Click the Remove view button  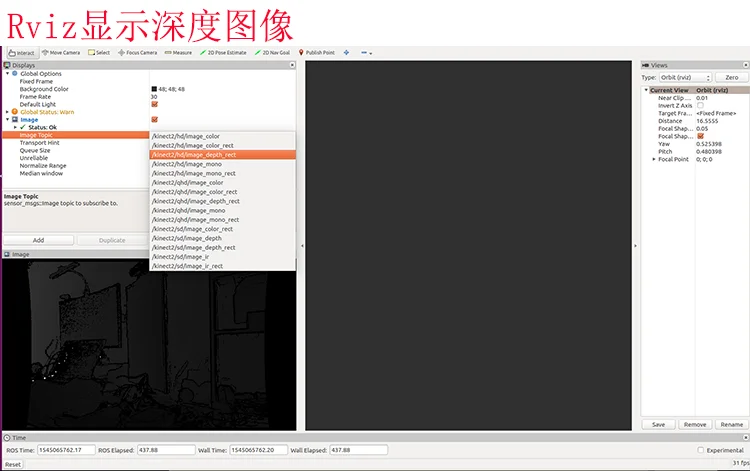point(695,425)
